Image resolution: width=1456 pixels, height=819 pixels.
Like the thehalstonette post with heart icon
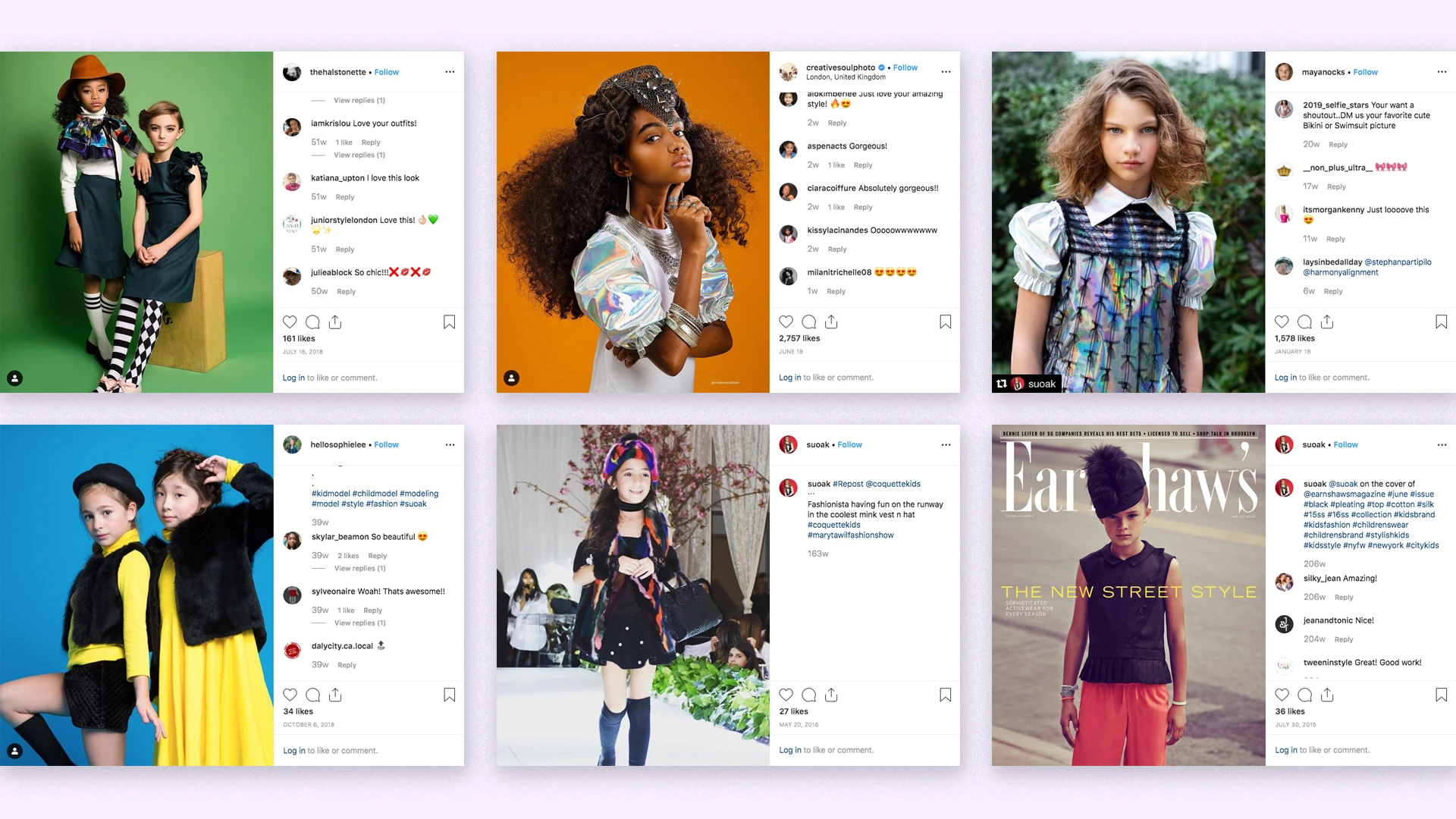[x=290, y=322]
